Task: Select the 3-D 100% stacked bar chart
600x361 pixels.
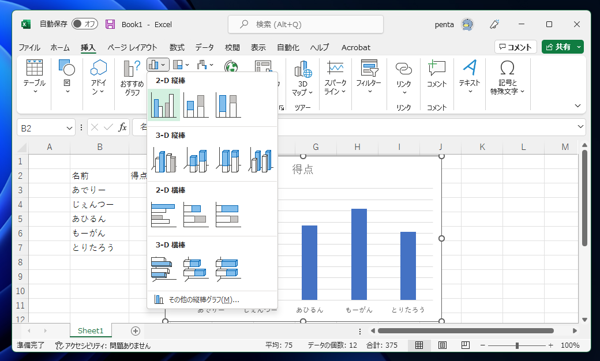Action: (228, 269)
